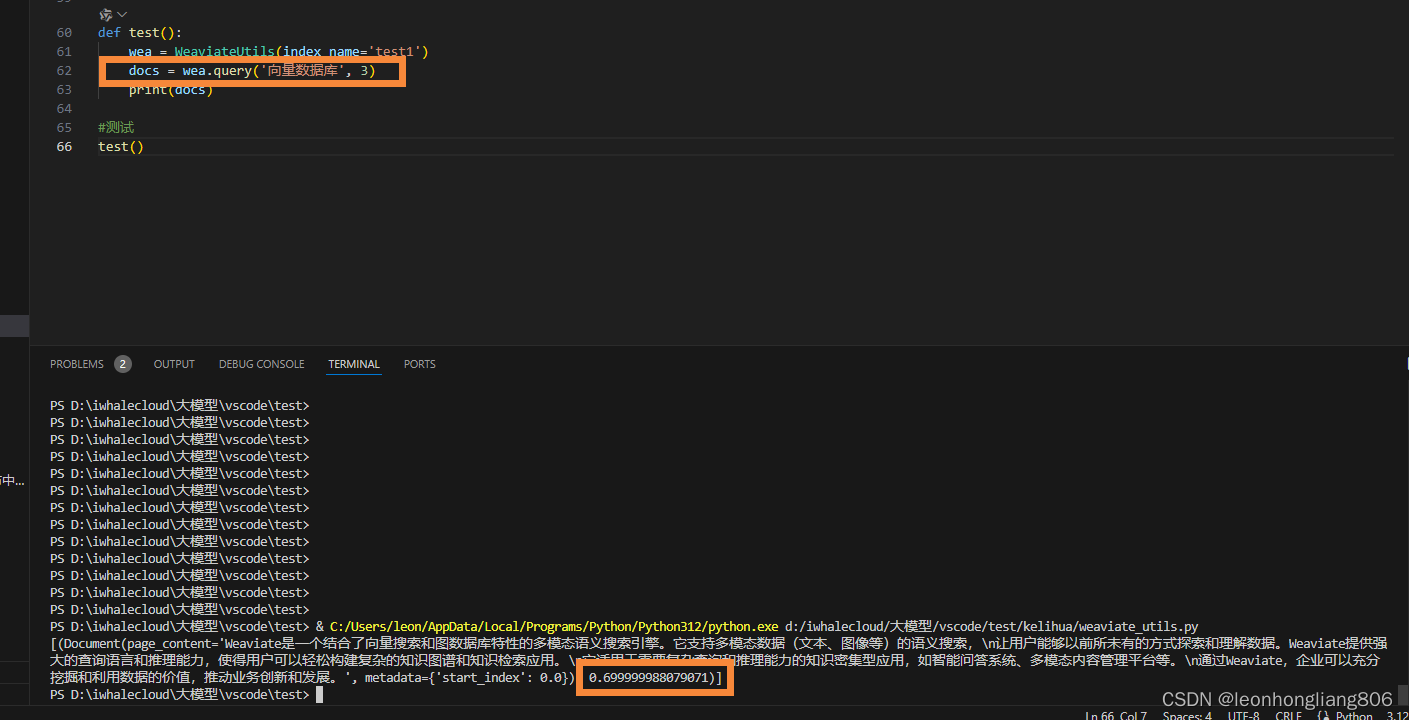Click line number 62 in the gutter
The height and width of the screenshot is (720, 1409).
click(x=64, y=70)
